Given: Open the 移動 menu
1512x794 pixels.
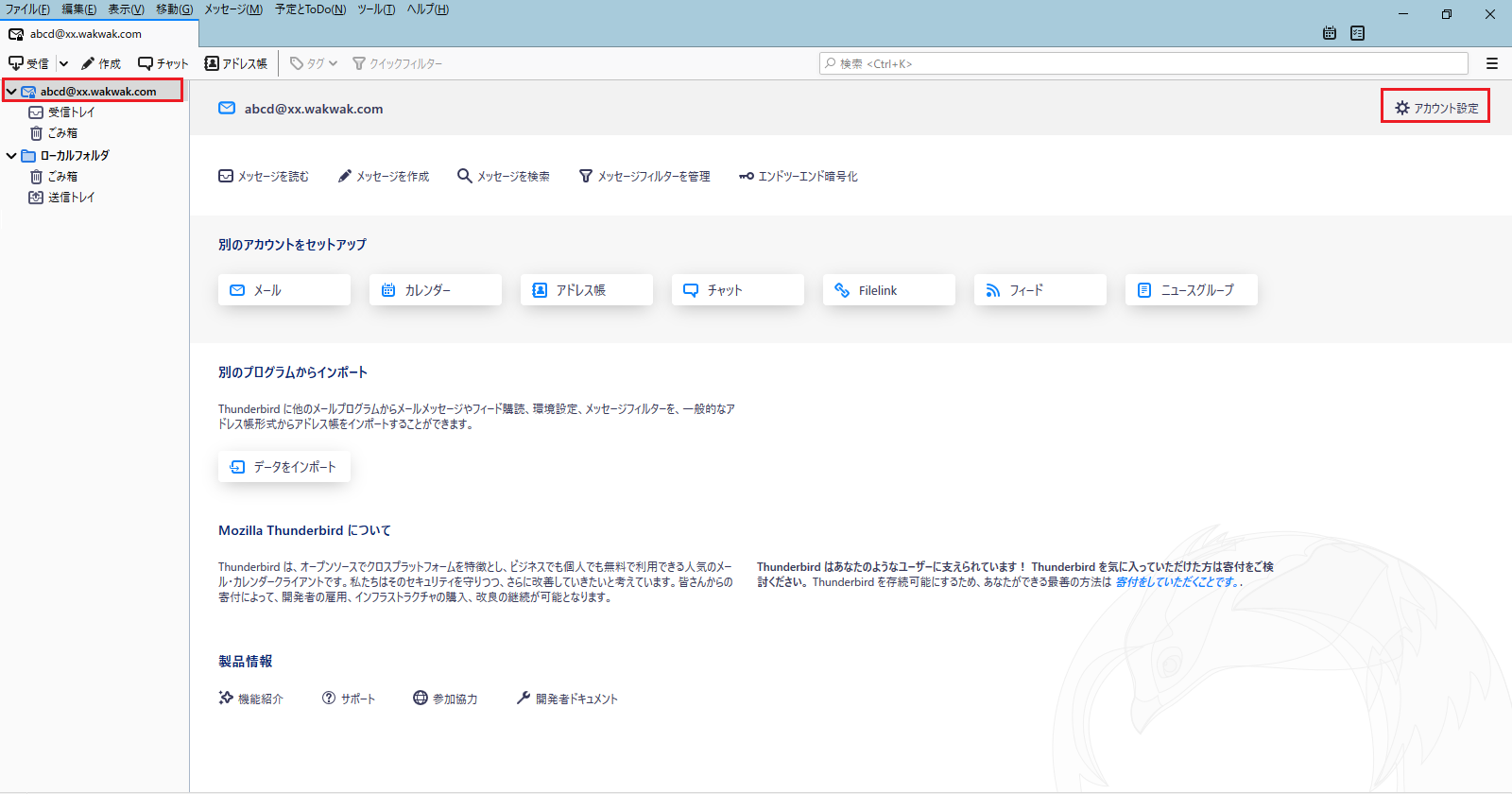Looking at the screenshot, I should point(174,9).
